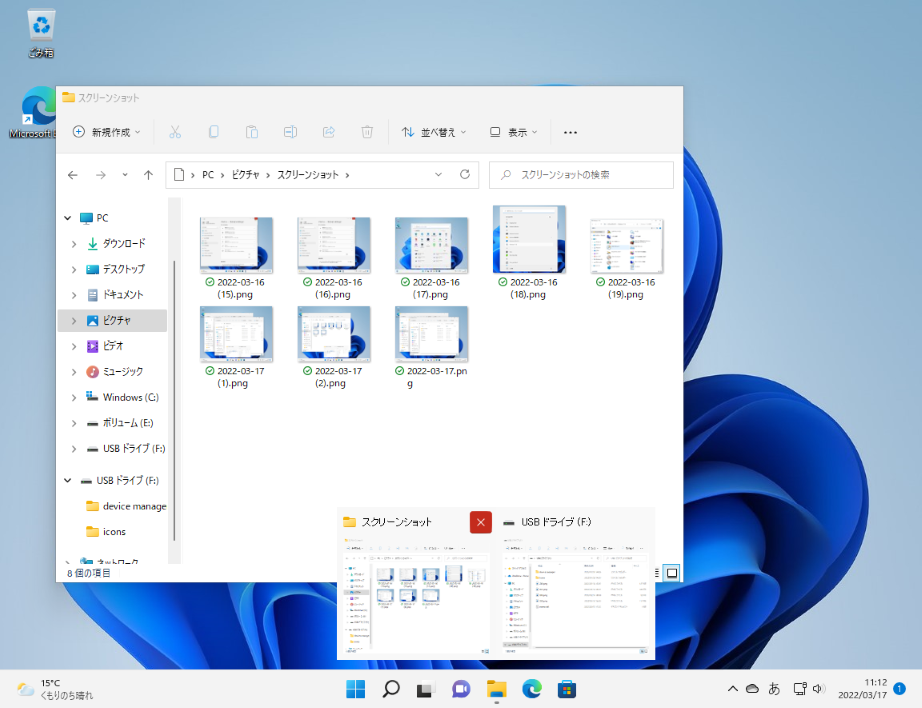922x708 pixels.
Task: Click スクリーンショット in address breadcrumb
Action: pyautogui.click(x=308, y=175)
